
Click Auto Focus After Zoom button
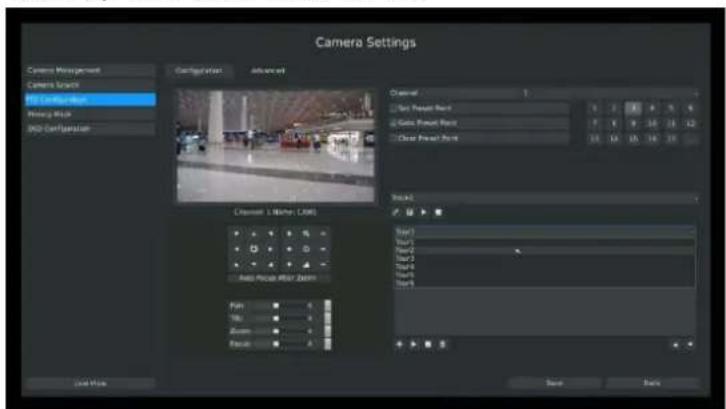click(x=278, y=278)
